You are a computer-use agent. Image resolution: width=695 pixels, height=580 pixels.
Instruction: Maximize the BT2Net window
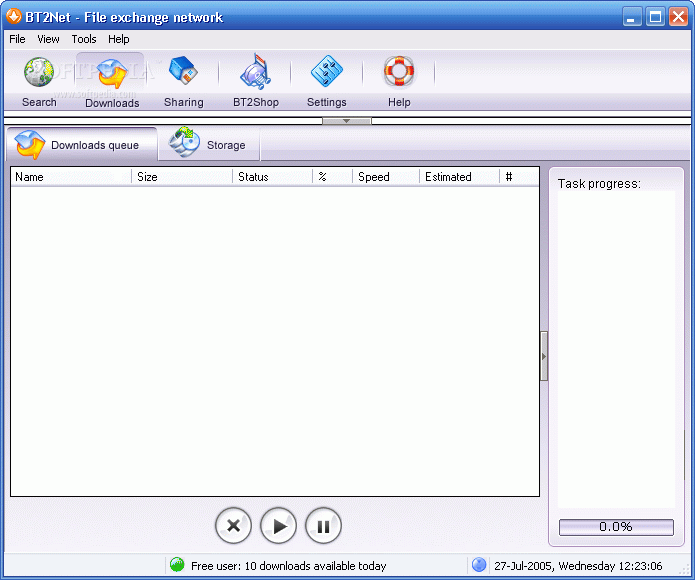(x=655, y=17)
